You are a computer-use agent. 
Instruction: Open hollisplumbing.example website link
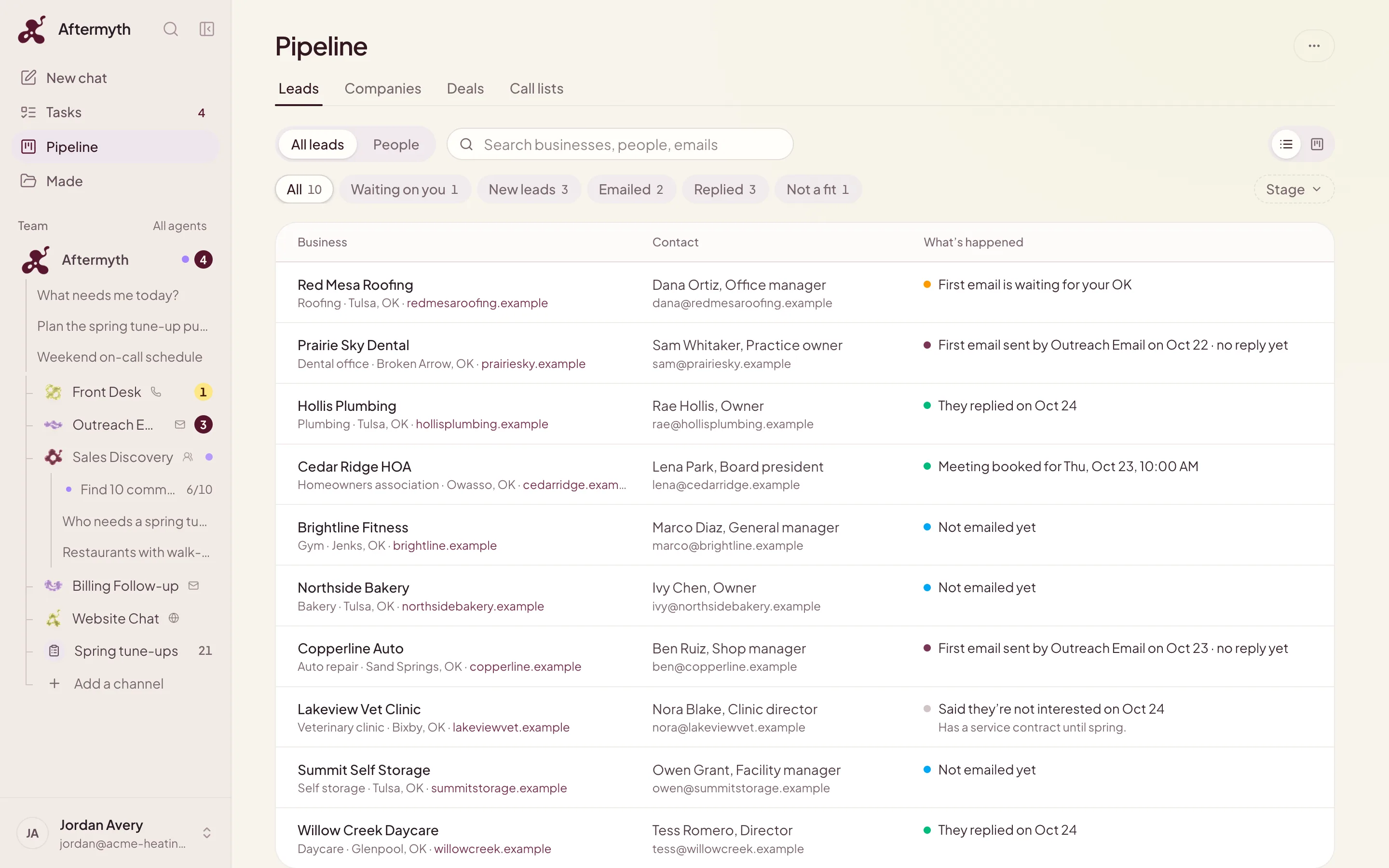[482, 424]
